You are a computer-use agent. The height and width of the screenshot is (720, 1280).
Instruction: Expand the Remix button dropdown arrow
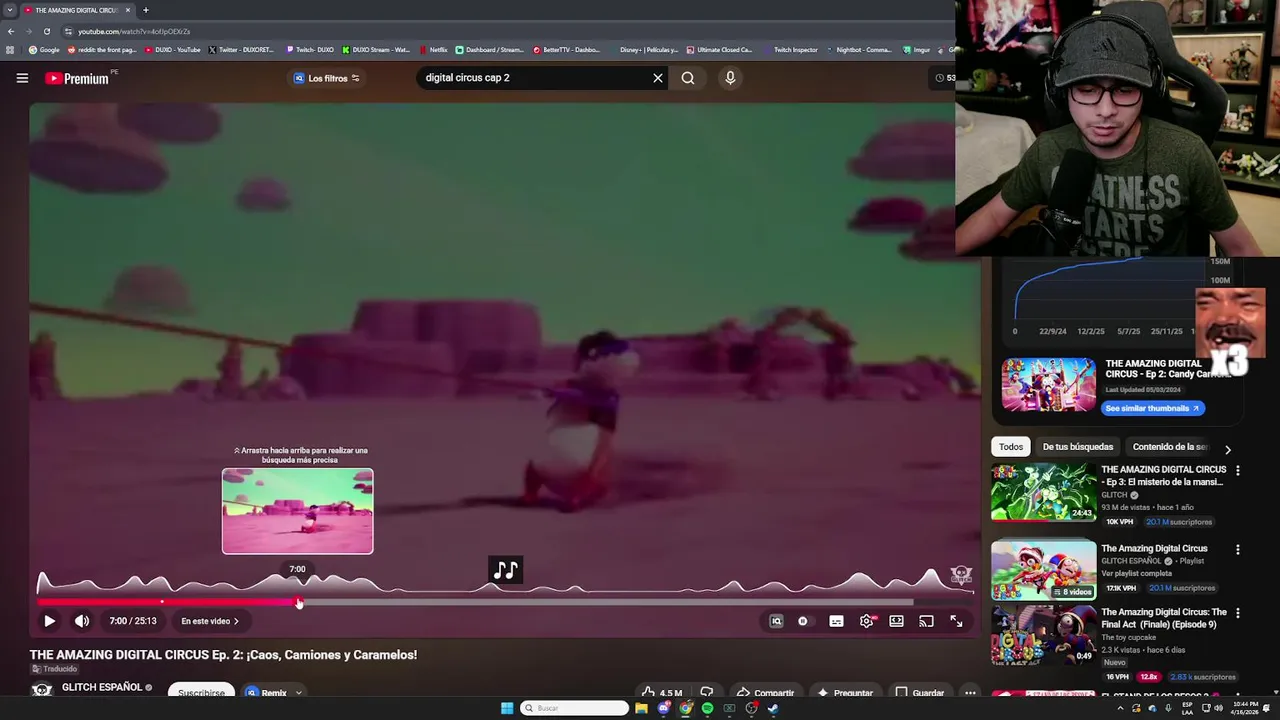pyautogui.click(x=298, y=693)
